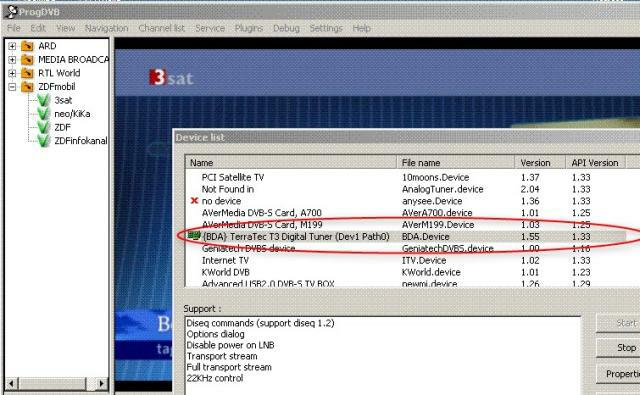The height and width of the screenshot is (395, 640).
Task: Click the channel tree's right scroll arrow
Action: tap(101, 384)
